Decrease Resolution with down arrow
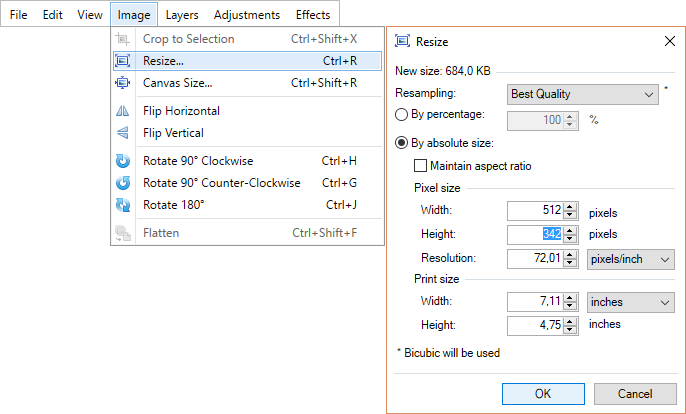The height and width of the screenshot is (414, 686). (570, 263)
